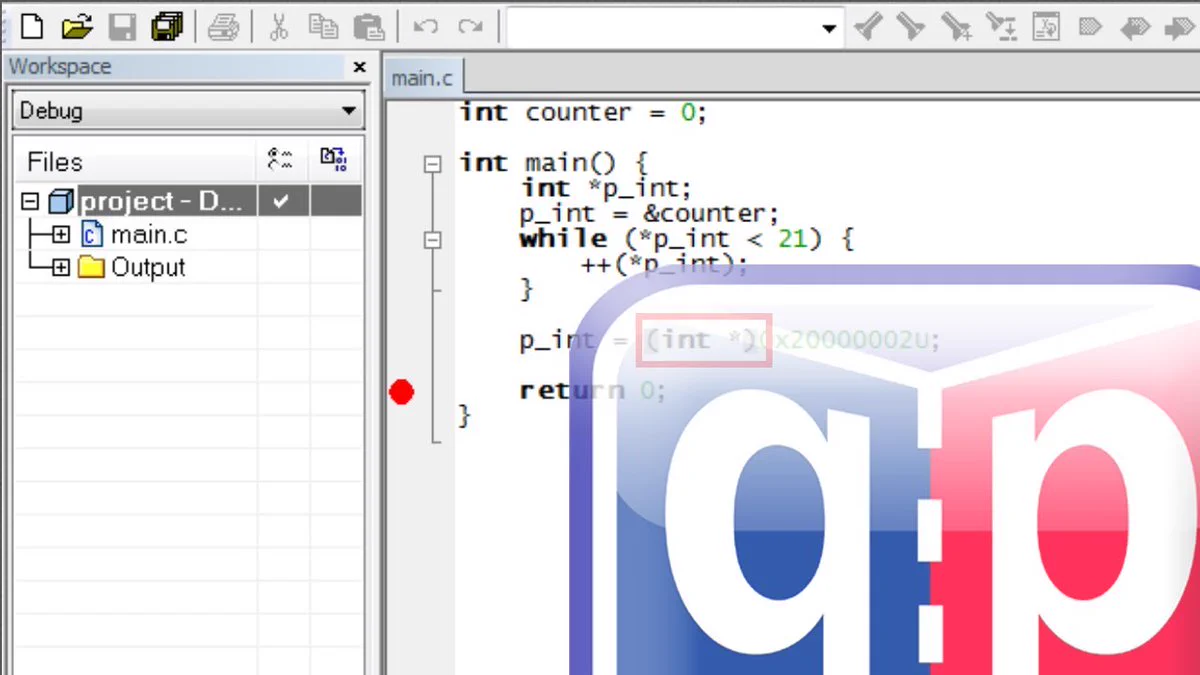Collapse the while loop code fold
The height and width of the screenshot is (675, 1200).
433,240
